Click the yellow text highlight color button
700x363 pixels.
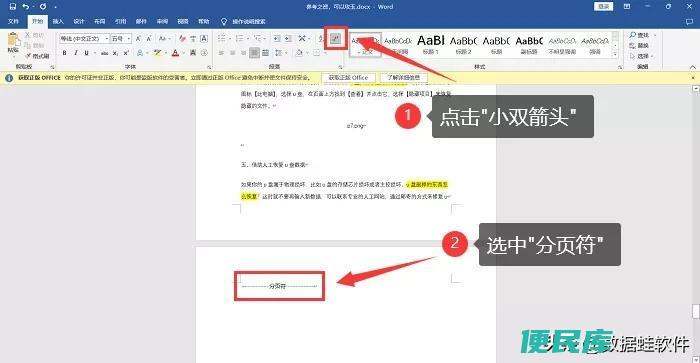[x=157, y=53]
